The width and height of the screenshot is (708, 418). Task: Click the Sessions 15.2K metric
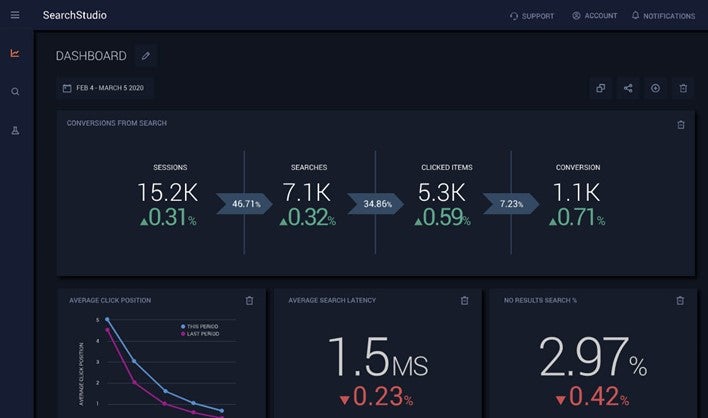[x=169, y=192]
